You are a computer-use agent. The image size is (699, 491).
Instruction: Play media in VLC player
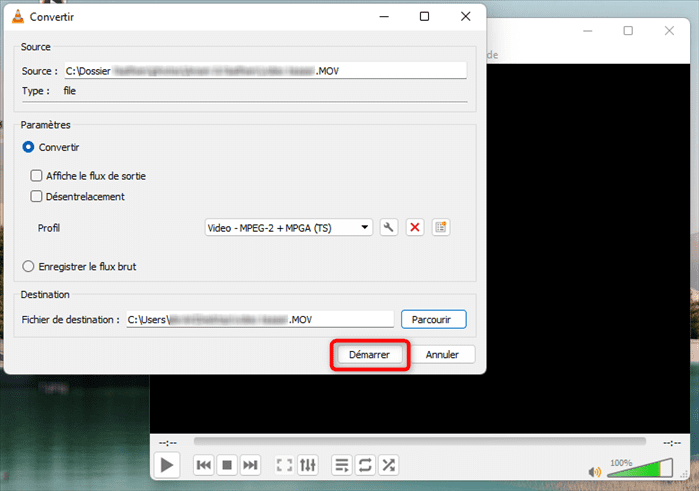[167, 465]
